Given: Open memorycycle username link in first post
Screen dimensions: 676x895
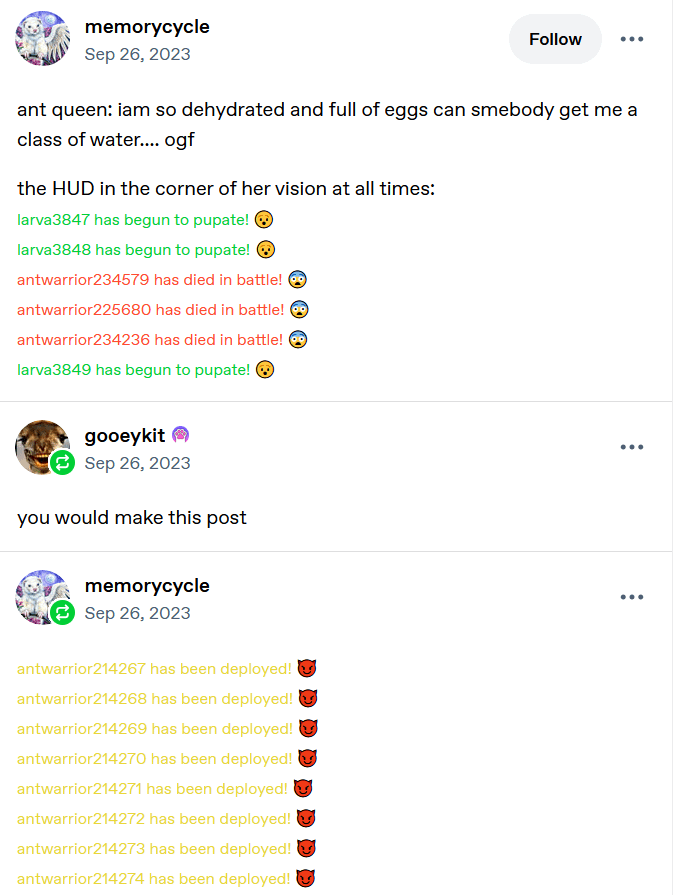Looking at the screenshot, I should point(147,27).
